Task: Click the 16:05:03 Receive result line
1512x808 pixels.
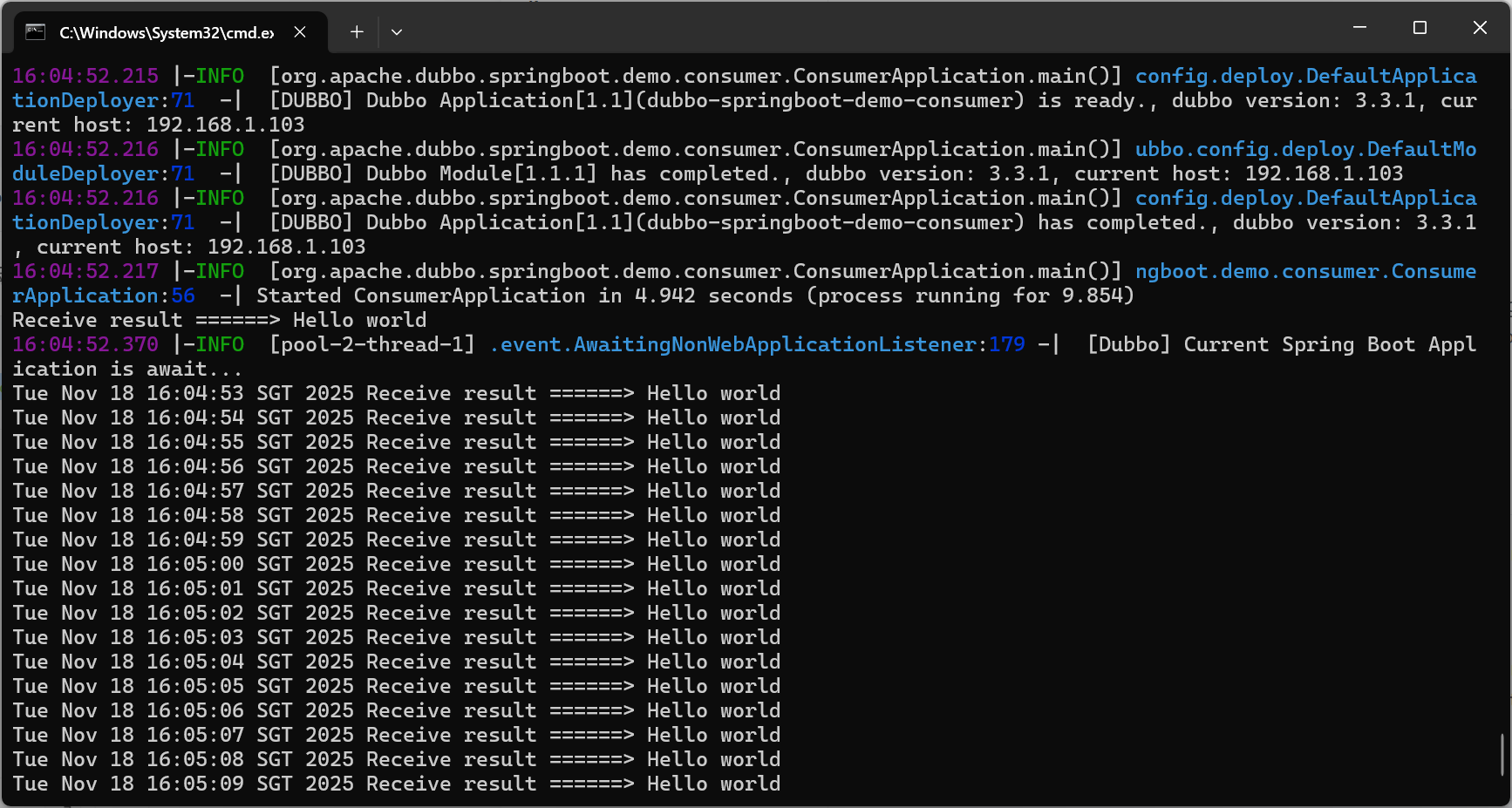Action: (x=397, y=637)
